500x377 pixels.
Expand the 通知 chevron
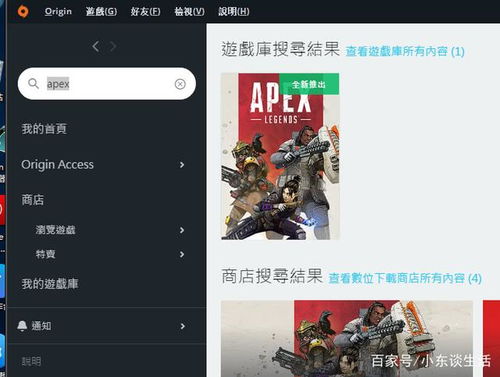click(182, 326)
